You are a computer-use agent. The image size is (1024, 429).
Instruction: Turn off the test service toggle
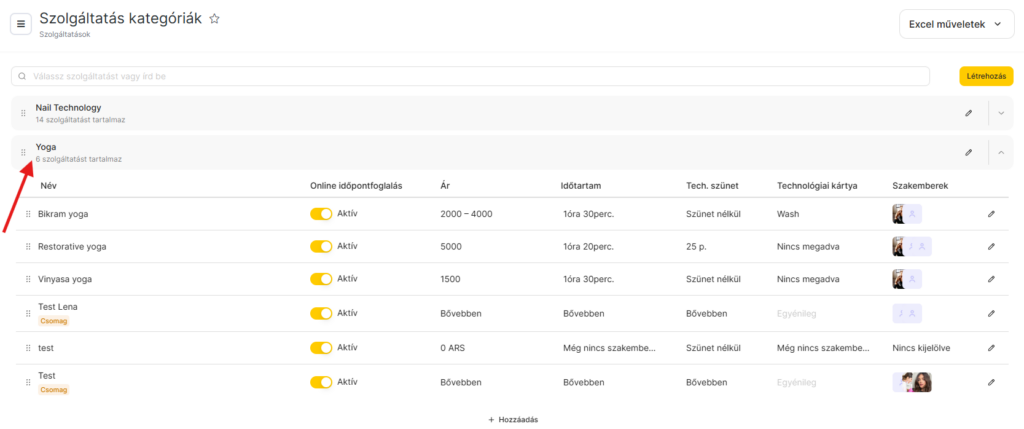point(321,348)
